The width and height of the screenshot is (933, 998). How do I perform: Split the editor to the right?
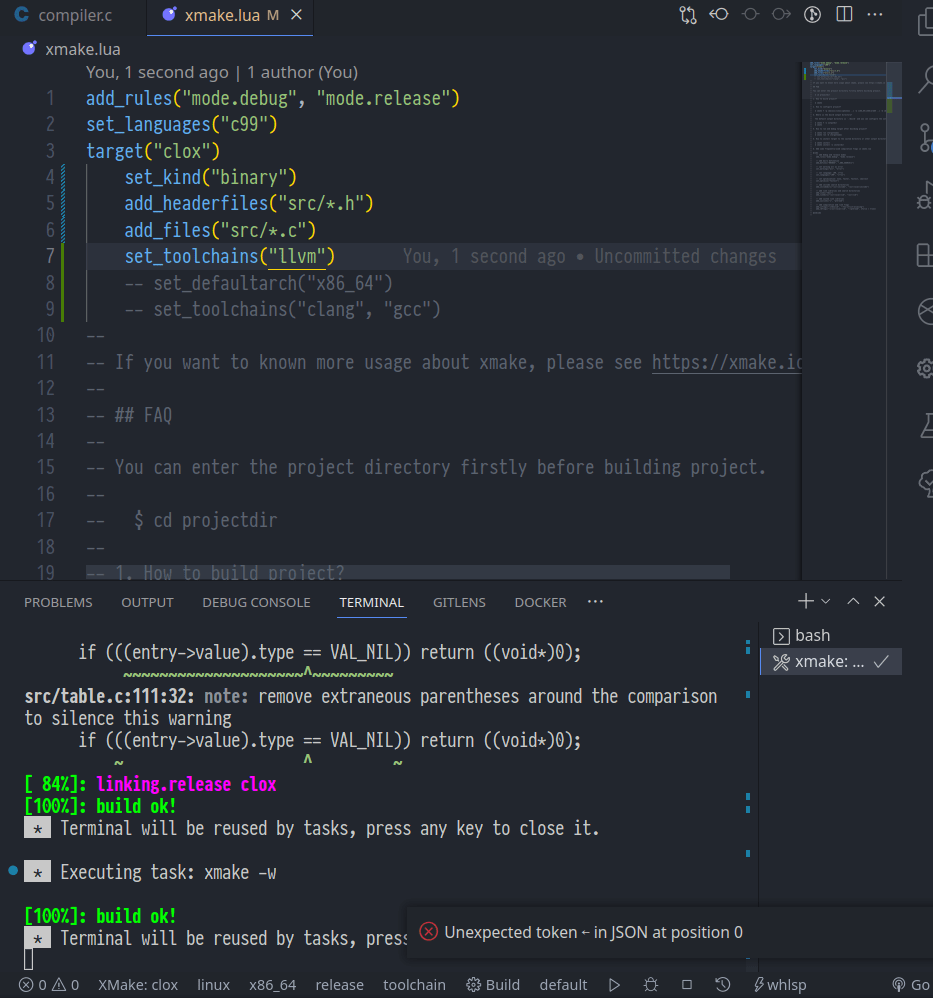[x=845, y=15]
